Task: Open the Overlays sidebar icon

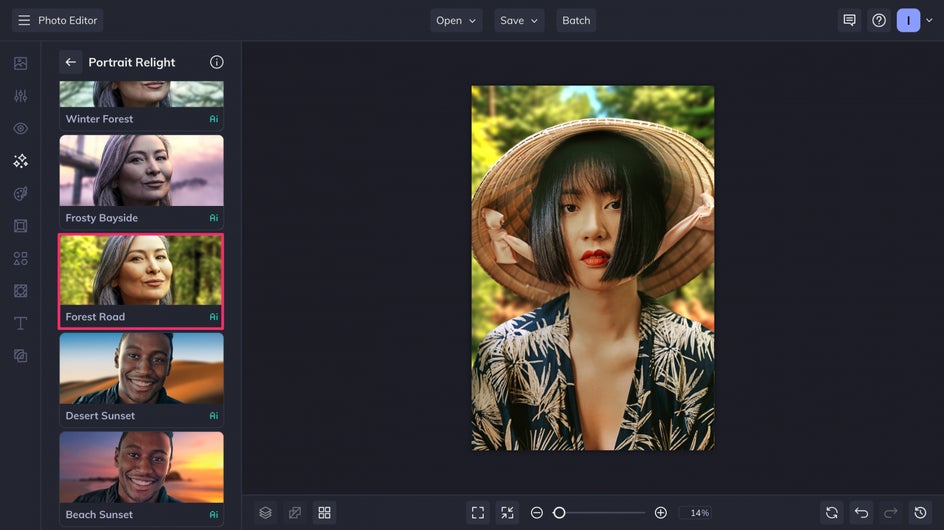Action: [20, 291]
